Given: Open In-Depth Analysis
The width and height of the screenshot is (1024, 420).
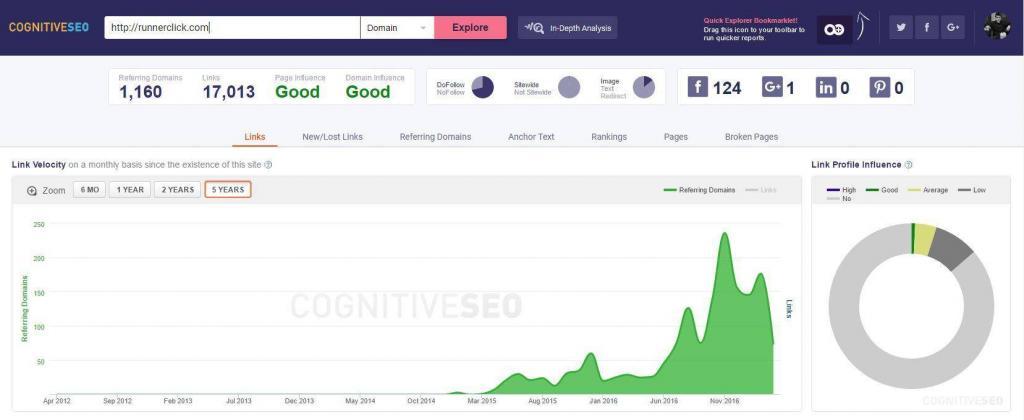Looking at the screenshot, I should click(568, 28).
